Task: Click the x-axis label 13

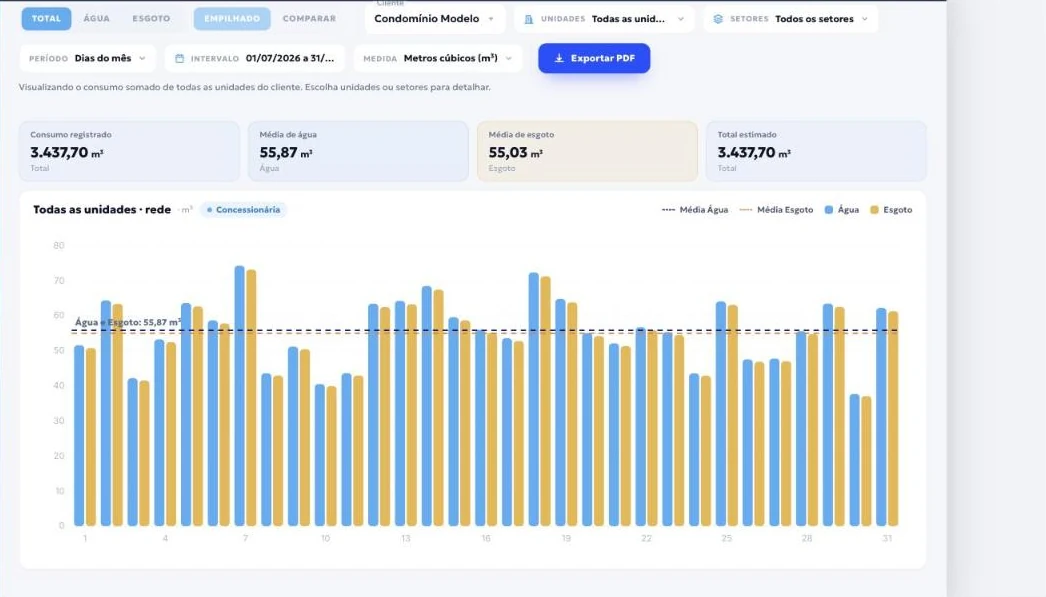Action: [406, 538]
